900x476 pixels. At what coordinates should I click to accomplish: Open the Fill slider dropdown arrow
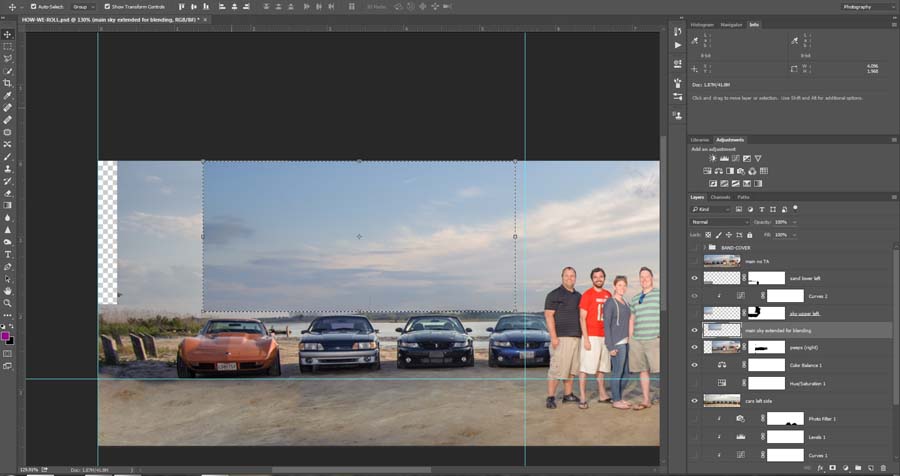point(794,235)
